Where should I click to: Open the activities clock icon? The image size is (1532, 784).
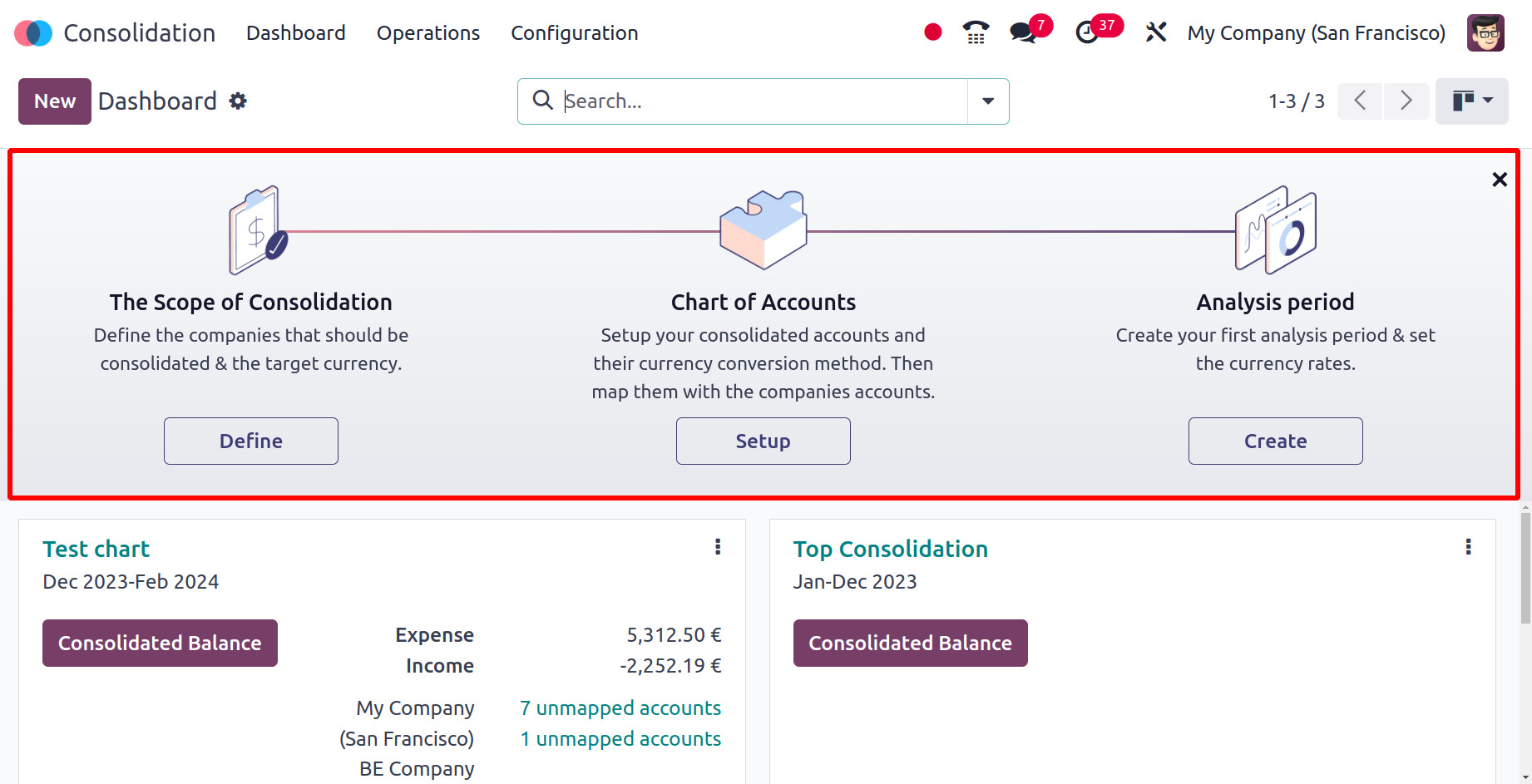click(x=1087, y=33)
